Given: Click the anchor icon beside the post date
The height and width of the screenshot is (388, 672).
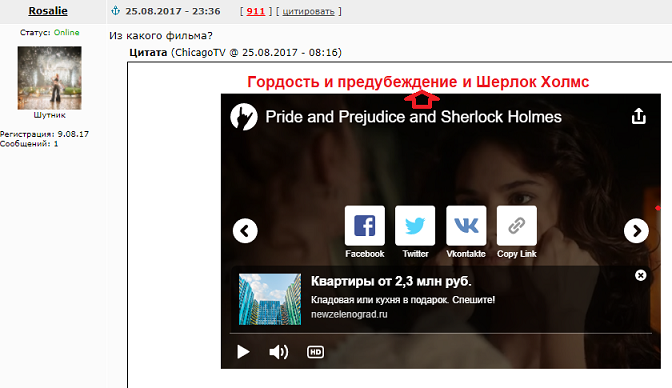Looking at the screenshot, I should [115, 11].
